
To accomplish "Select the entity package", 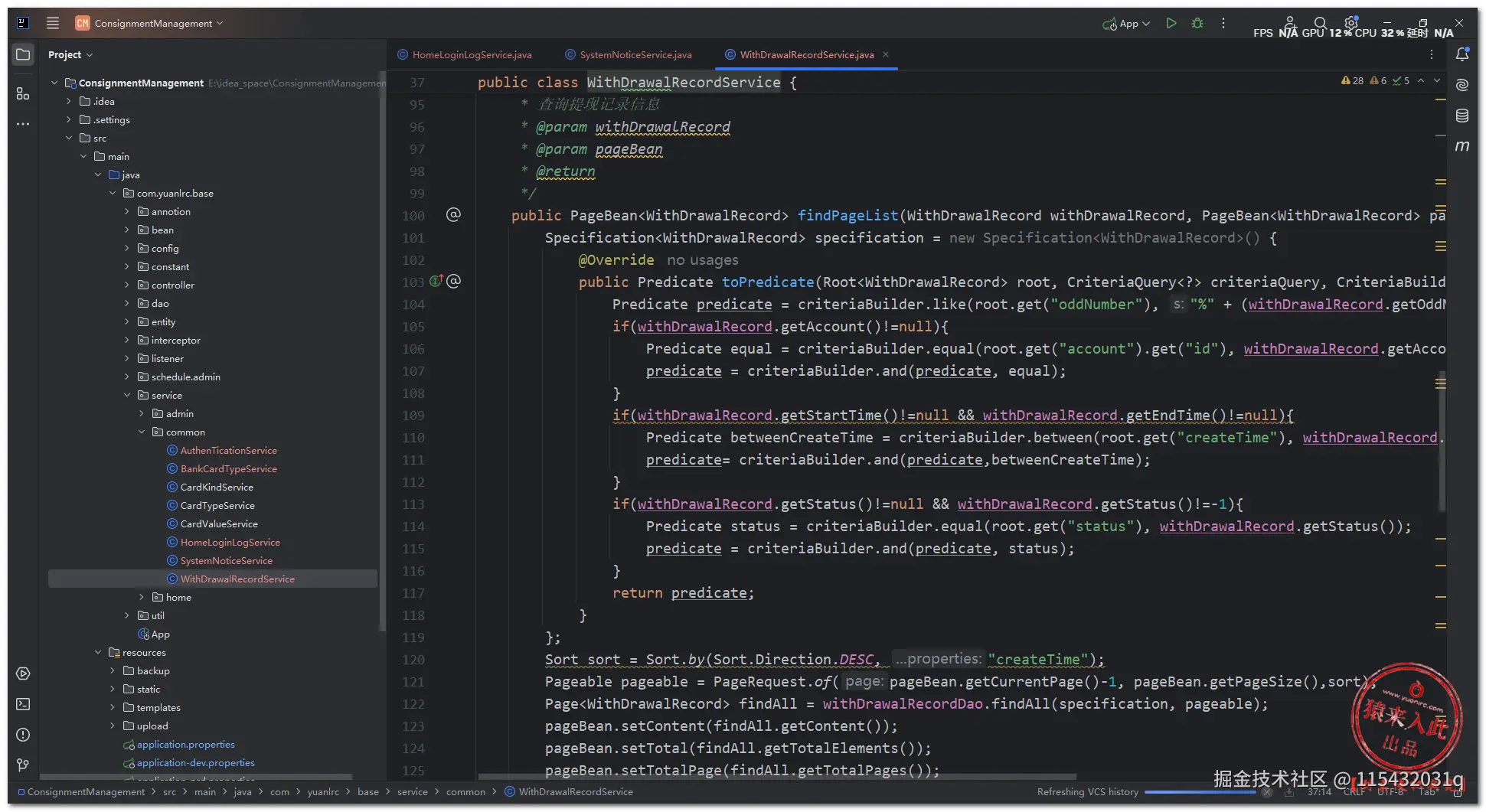I will click(163, 321).
